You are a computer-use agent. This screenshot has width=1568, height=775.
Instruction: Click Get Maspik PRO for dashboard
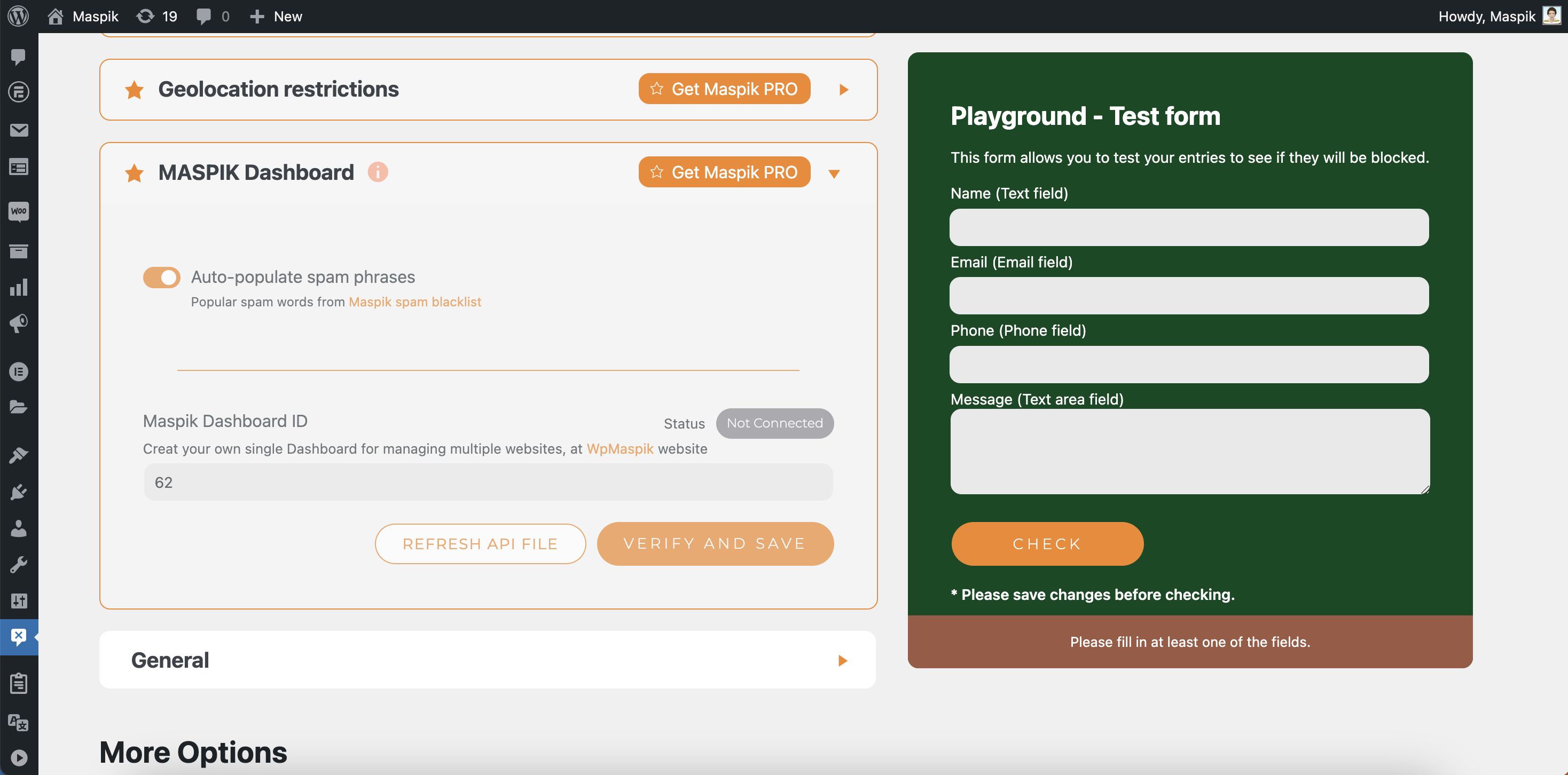723,171
